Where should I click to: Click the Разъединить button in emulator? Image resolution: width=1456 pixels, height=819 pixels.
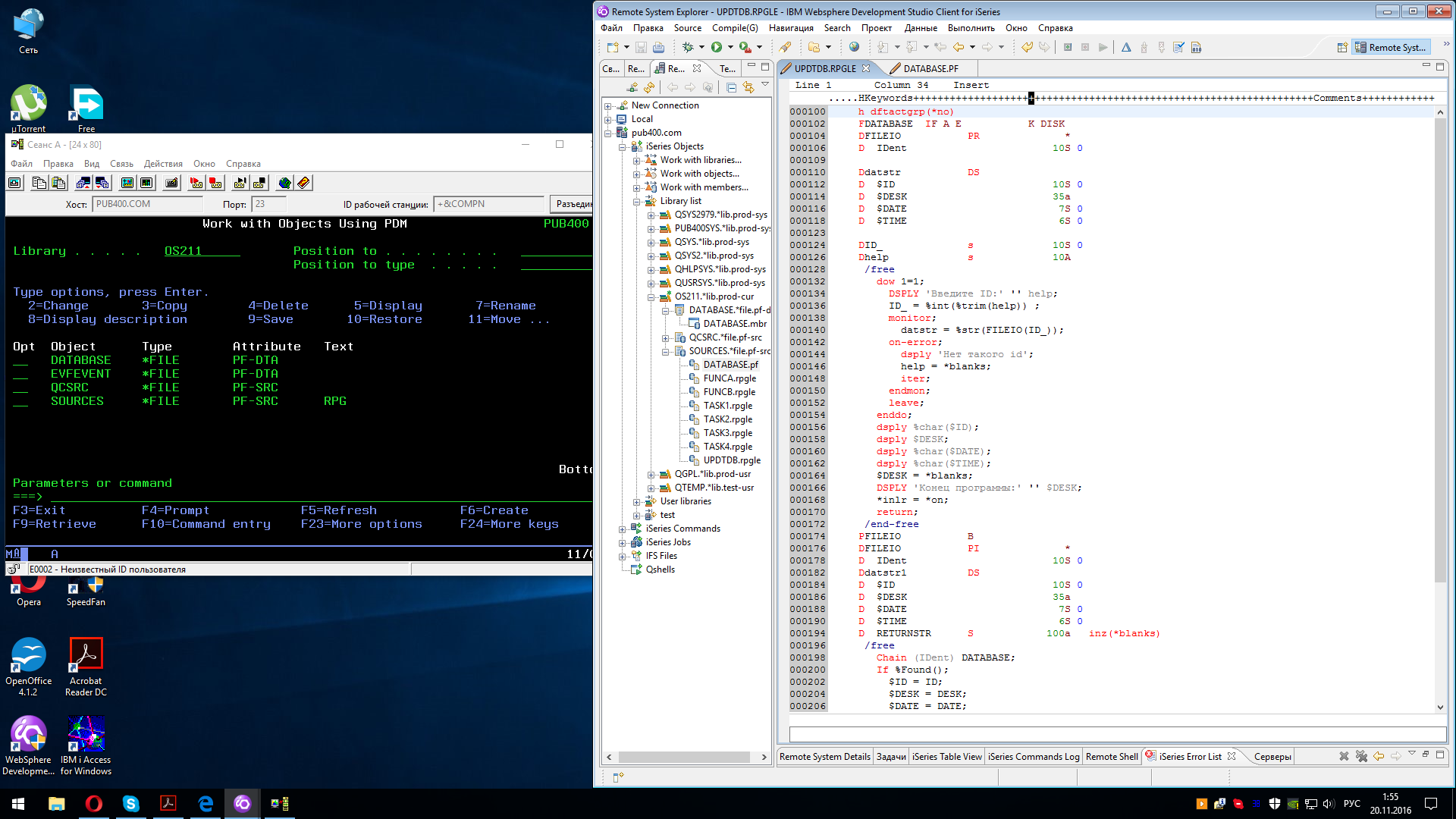click(573, 204)
